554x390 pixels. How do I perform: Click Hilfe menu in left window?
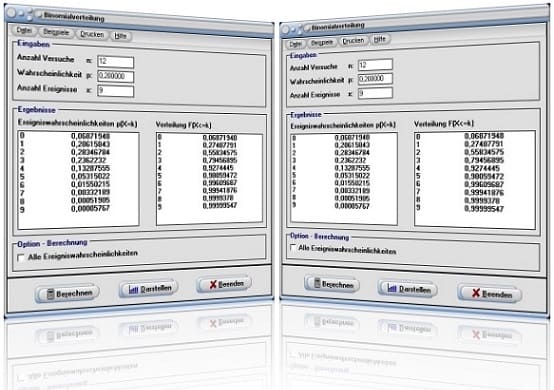point(121,36)
